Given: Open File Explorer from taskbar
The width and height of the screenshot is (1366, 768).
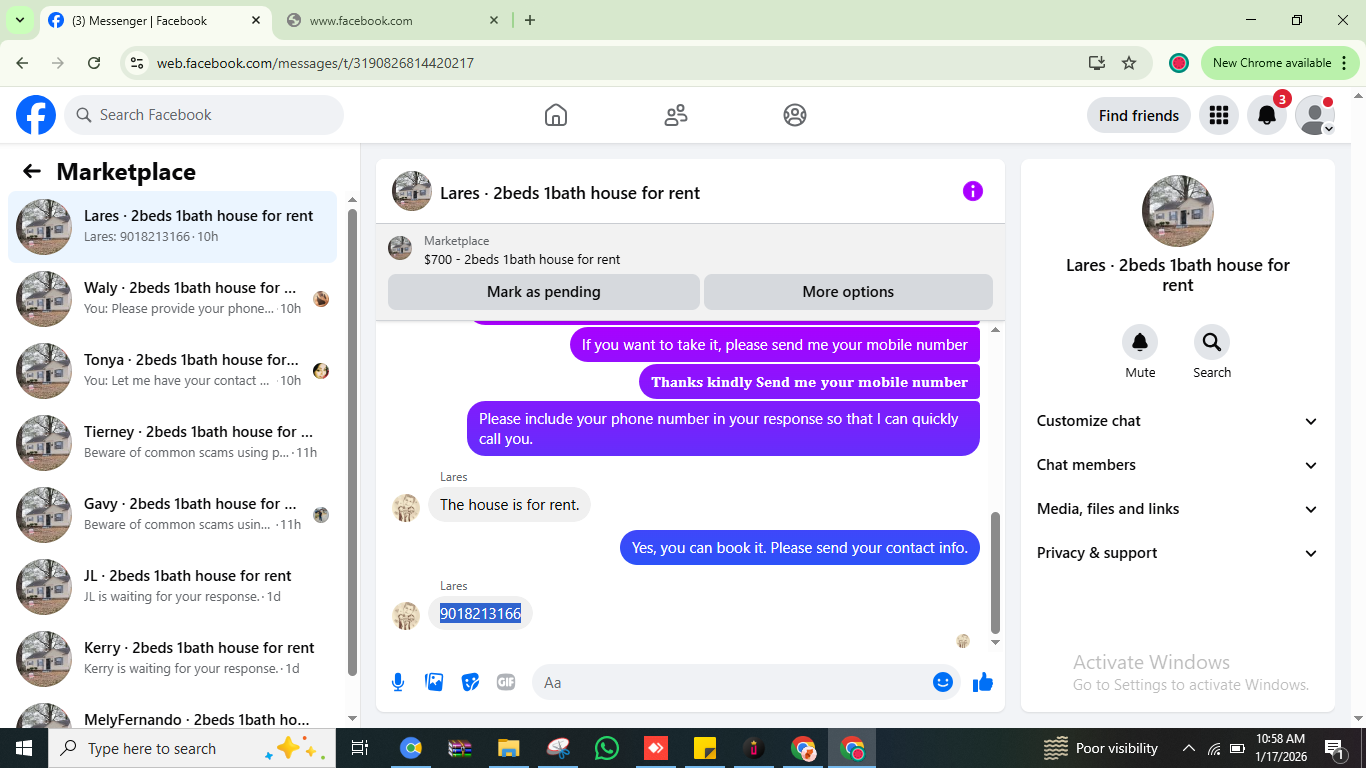Looking at the screenshot, I should coord(509,748).
